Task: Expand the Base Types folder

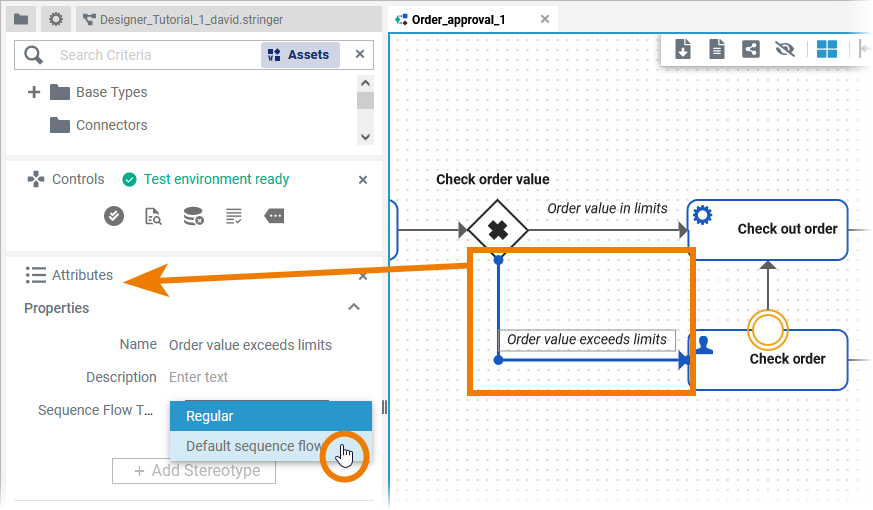Action: (x=34, y=92)
